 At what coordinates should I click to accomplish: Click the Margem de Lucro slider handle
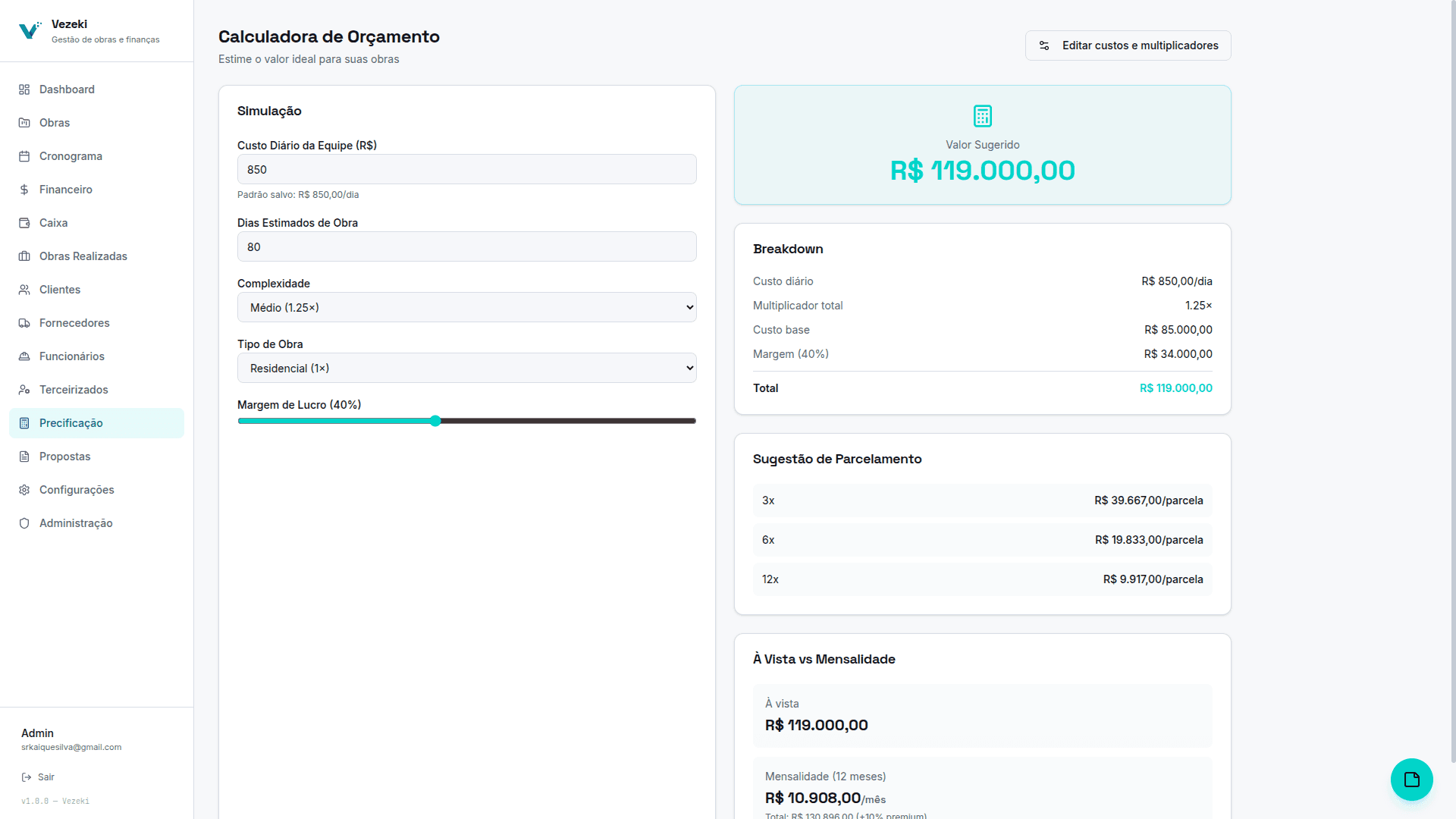tap(435, 421)
